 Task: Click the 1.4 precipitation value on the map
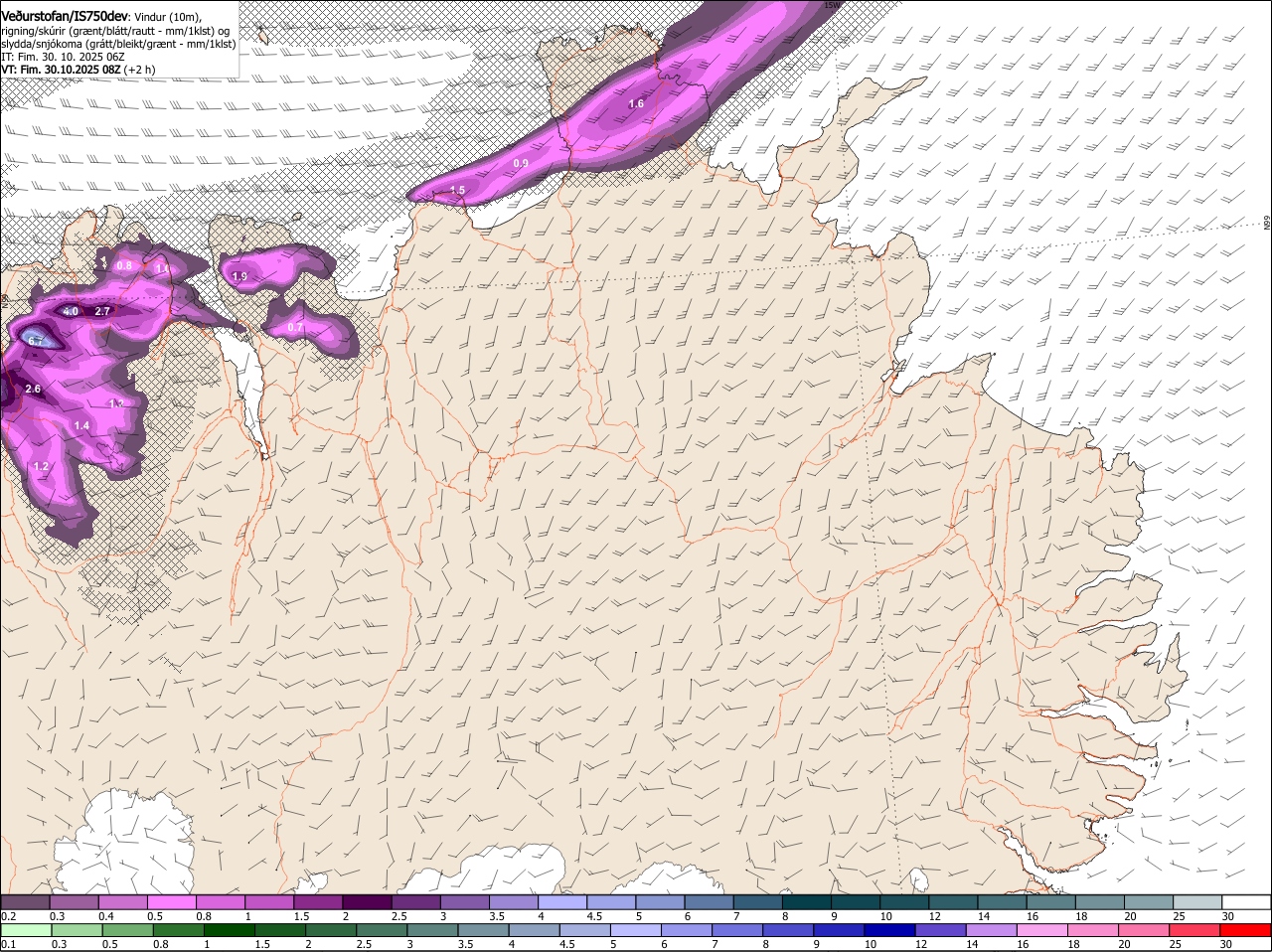(81, 425)
